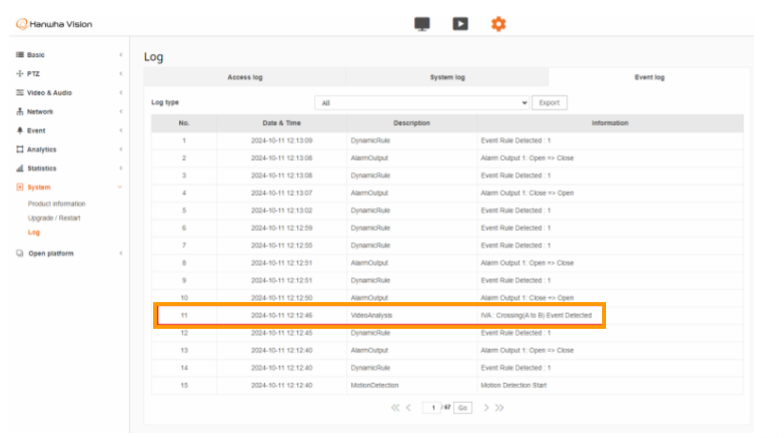Image resolution: width=784 pixels, height=438 pixels.
Task: Jump to the last log page
Action: point(500,408)
